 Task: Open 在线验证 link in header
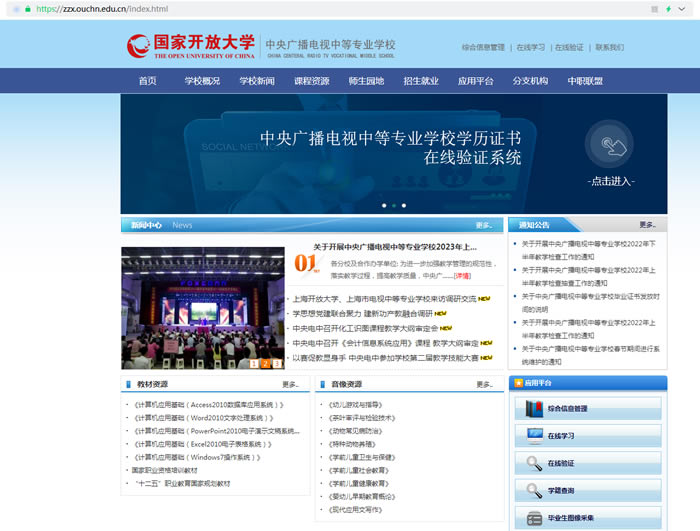point(569,47)
